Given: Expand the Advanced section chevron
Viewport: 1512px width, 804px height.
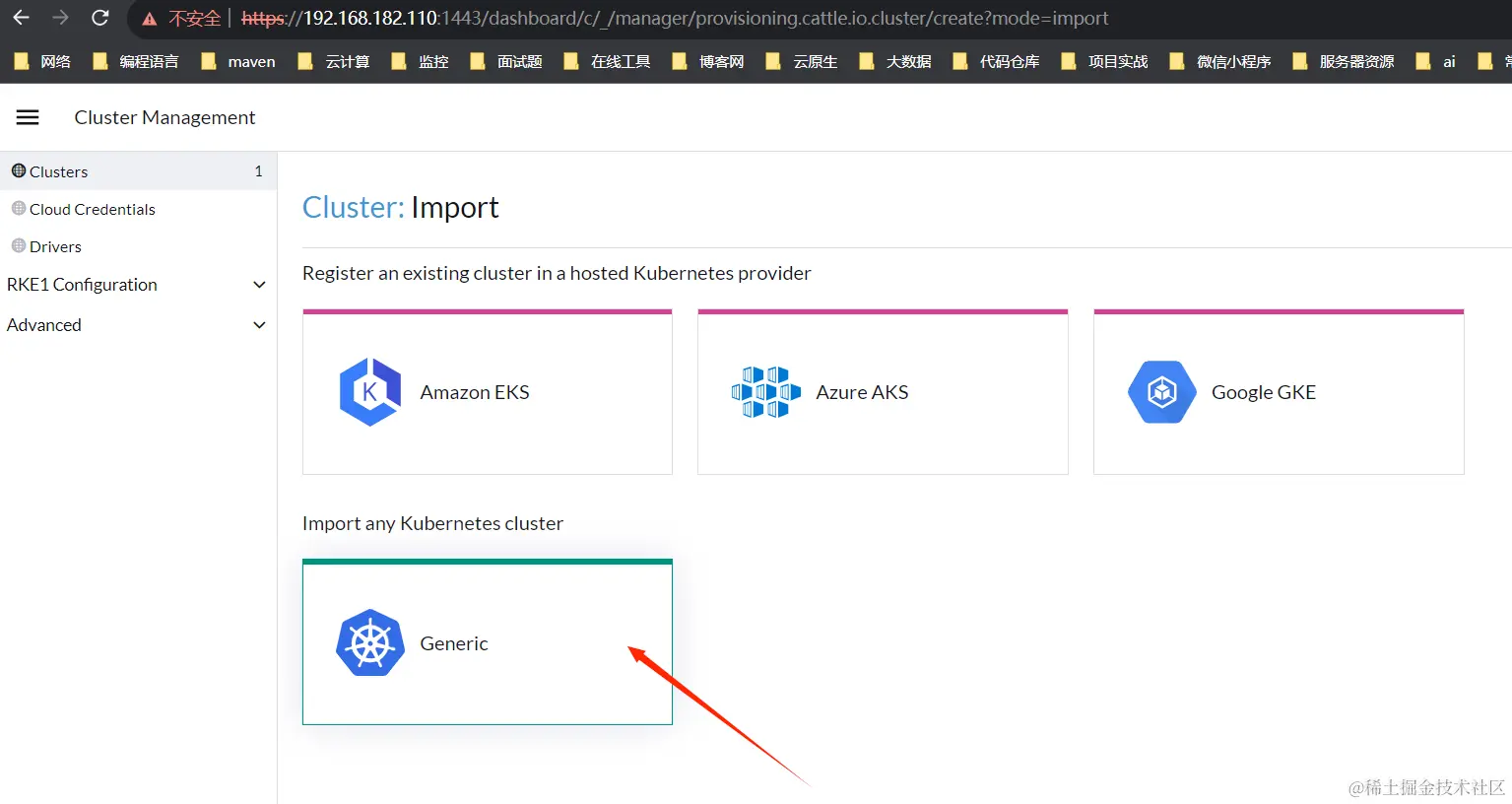Looking at the screenshot, I should [260, 325].
